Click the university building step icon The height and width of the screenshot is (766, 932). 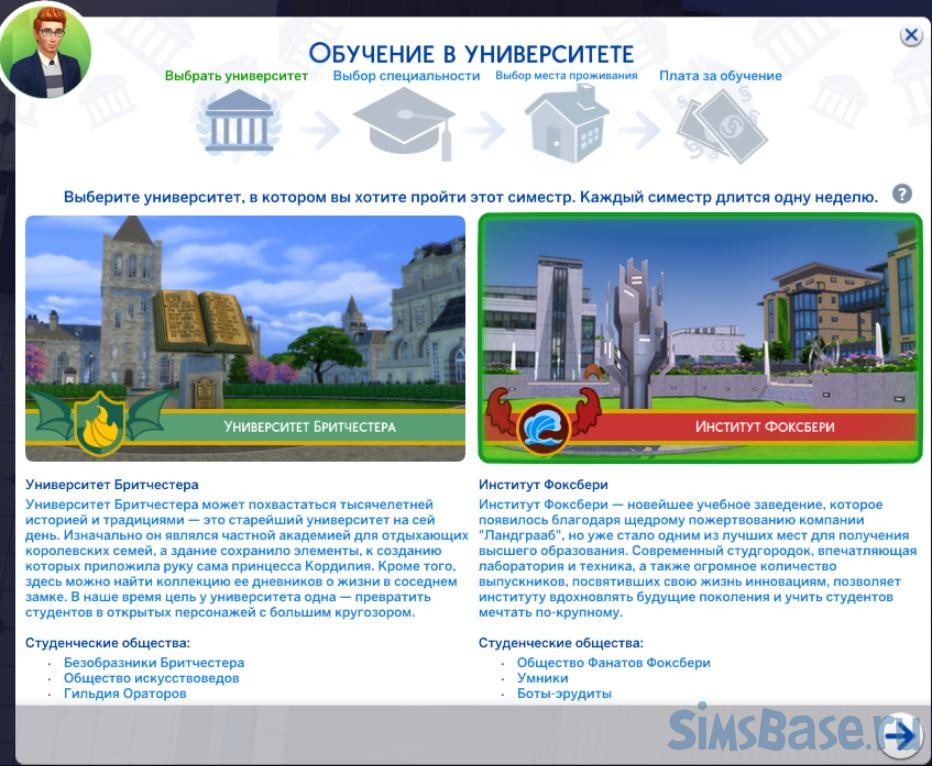click(237, 122)
